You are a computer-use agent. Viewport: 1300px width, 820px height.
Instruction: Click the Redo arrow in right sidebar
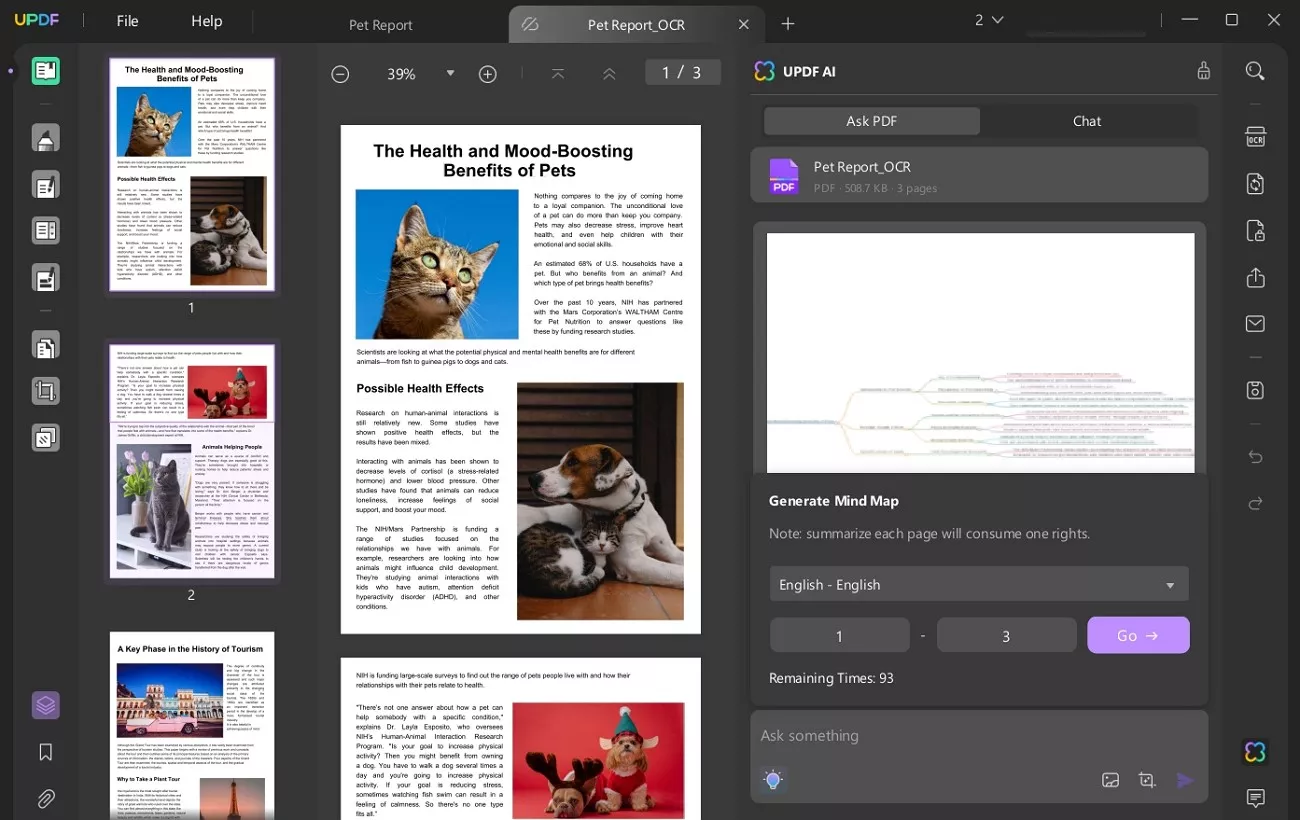(1255, 503)
